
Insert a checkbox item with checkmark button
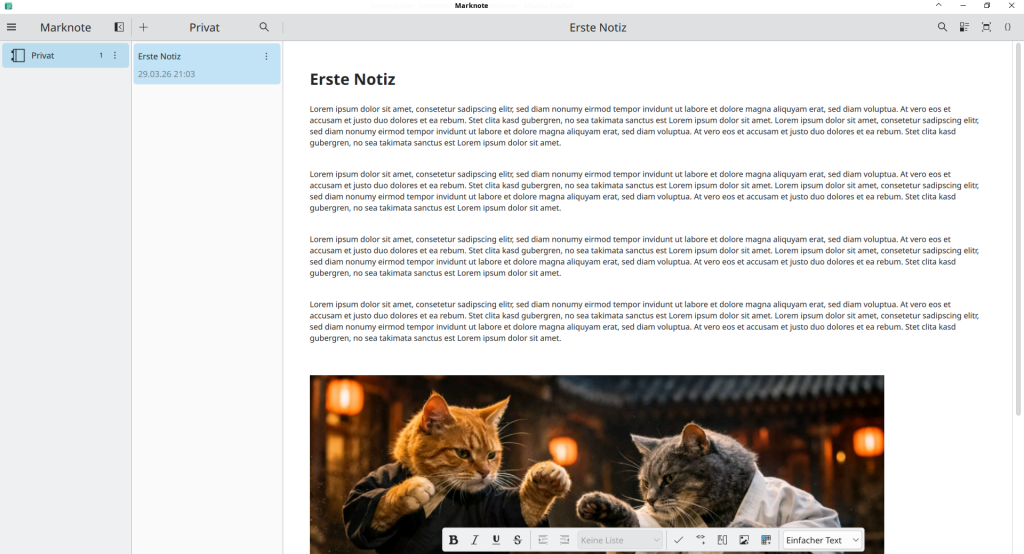pos(678,540)
